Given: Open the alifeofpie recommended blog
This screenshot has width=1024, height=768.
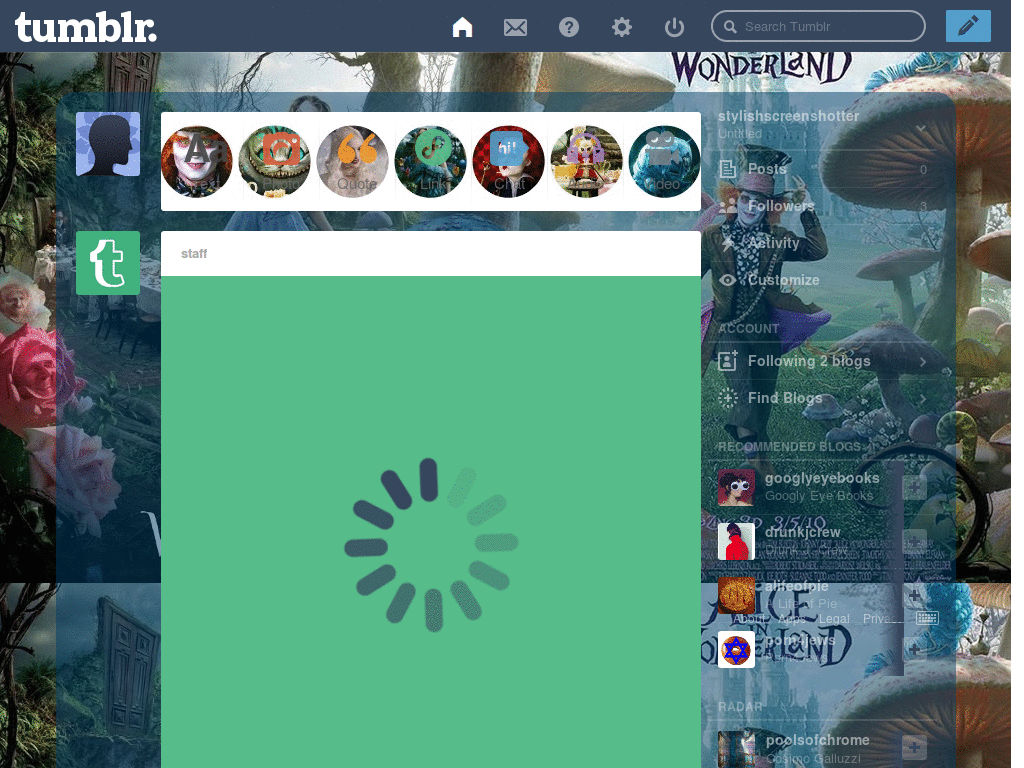Looking at the screenshot, I should coord(796,586).
